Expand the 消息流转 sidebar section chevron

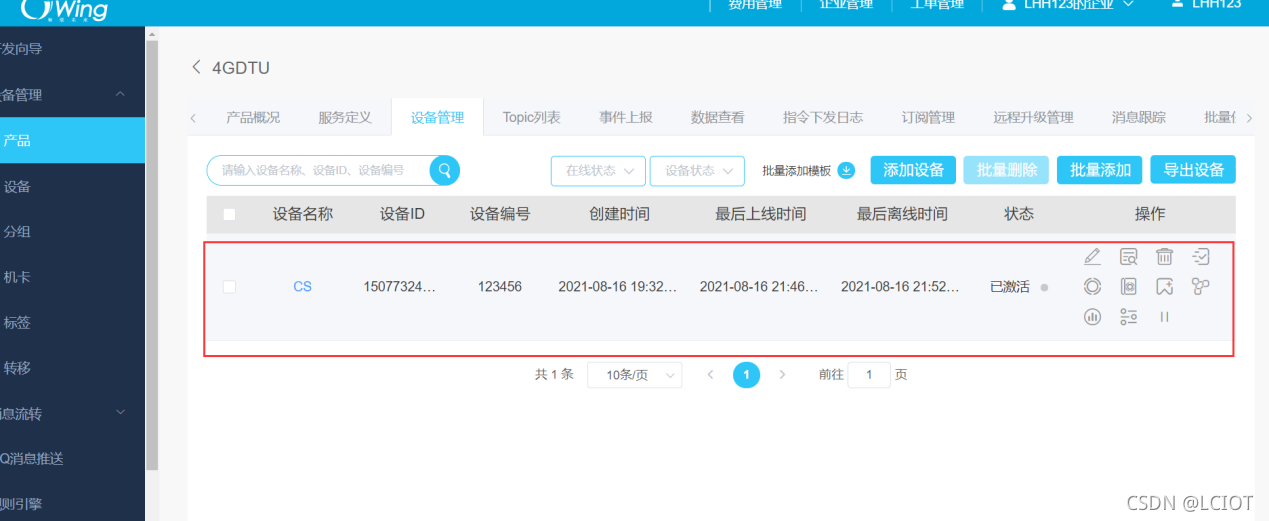click(120, 413)
